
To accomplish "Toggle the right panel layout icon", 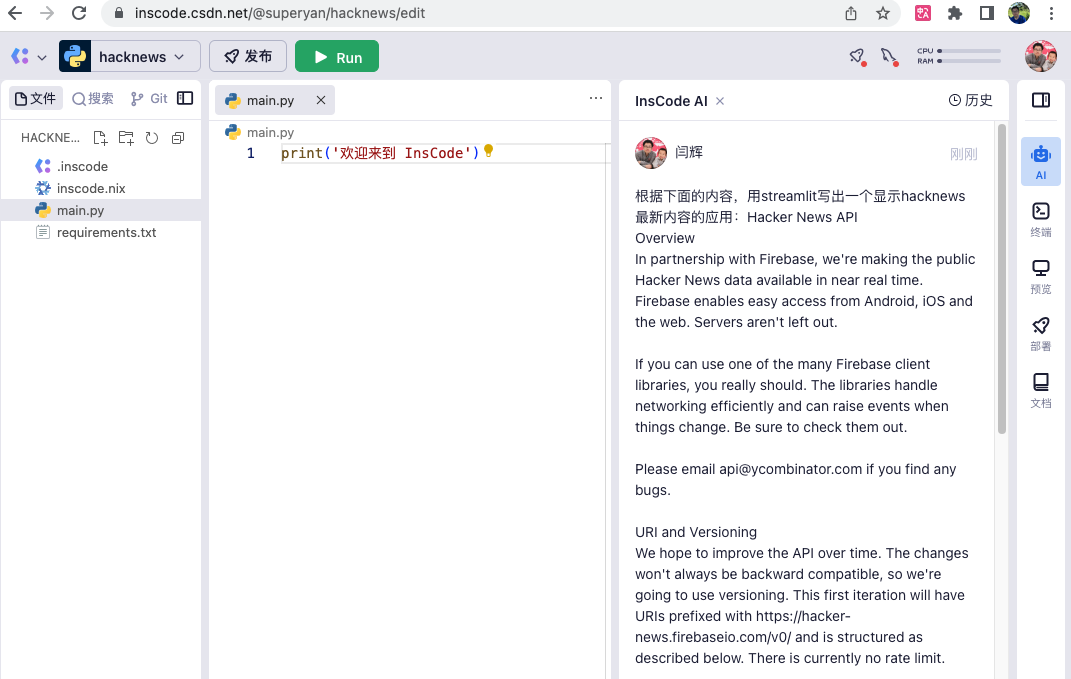I will pyautogui.click(x=1041, y=100).
